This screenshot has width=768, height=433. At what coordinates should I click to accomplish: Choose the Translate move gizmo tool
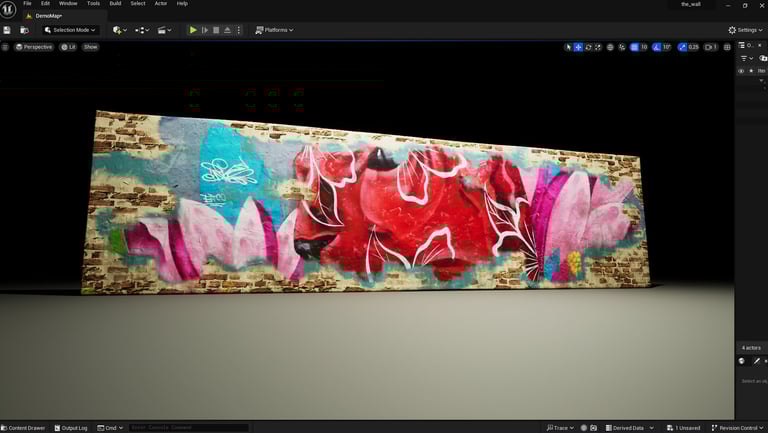click(x=578, y=47)
